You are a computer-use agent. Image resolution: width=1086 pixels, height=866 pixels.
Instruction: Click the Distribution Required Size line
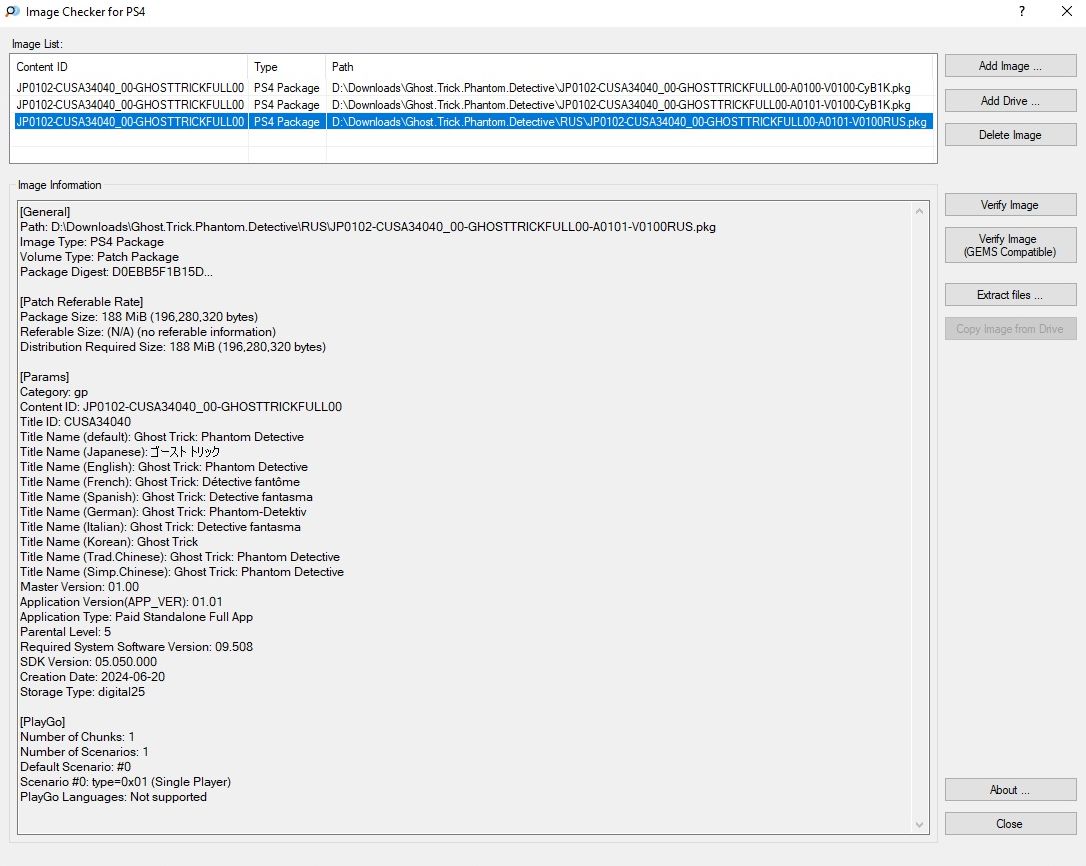click(x=173, y=347)
